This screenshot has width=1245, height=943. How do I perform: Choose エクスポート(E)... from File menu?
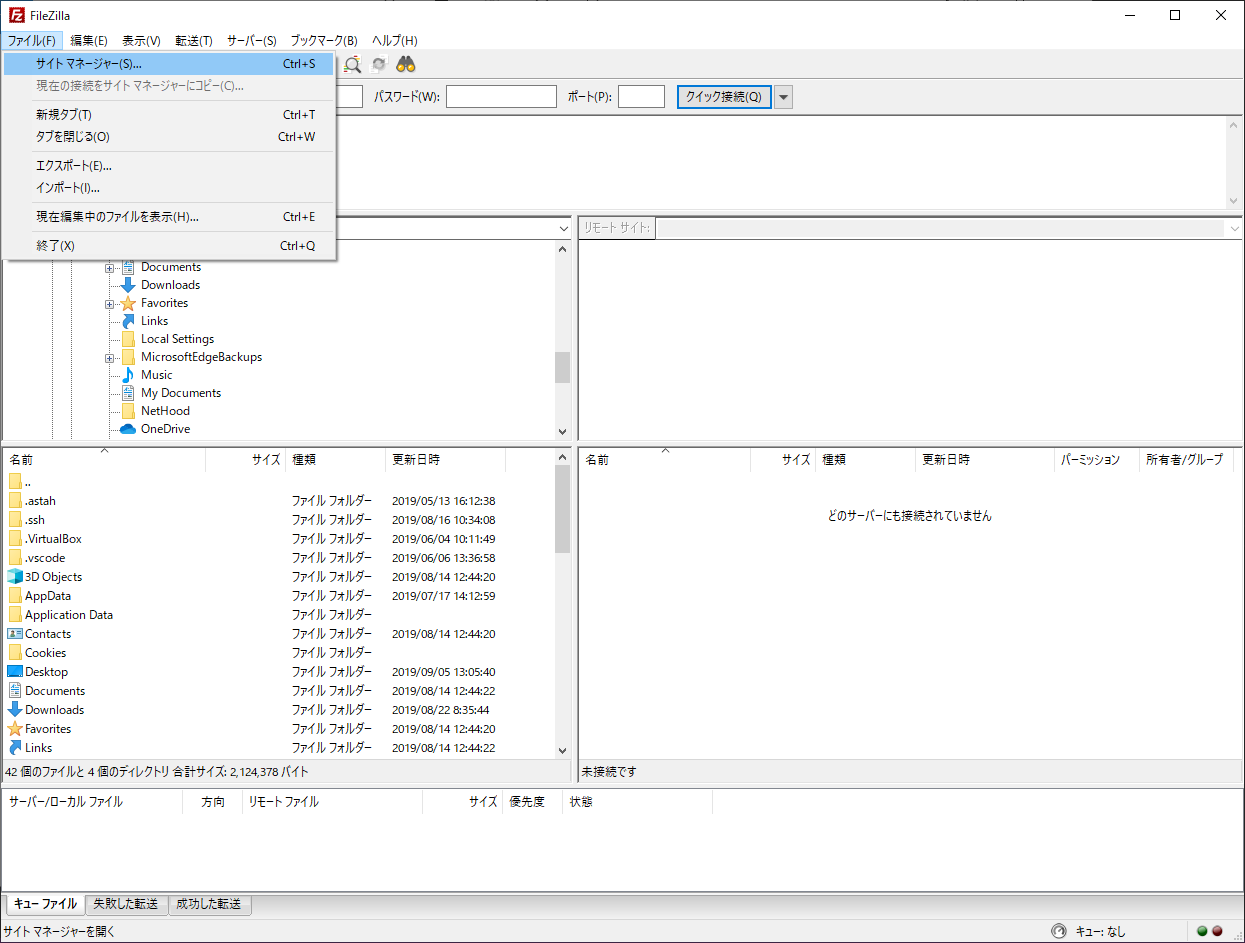(74, 166)
